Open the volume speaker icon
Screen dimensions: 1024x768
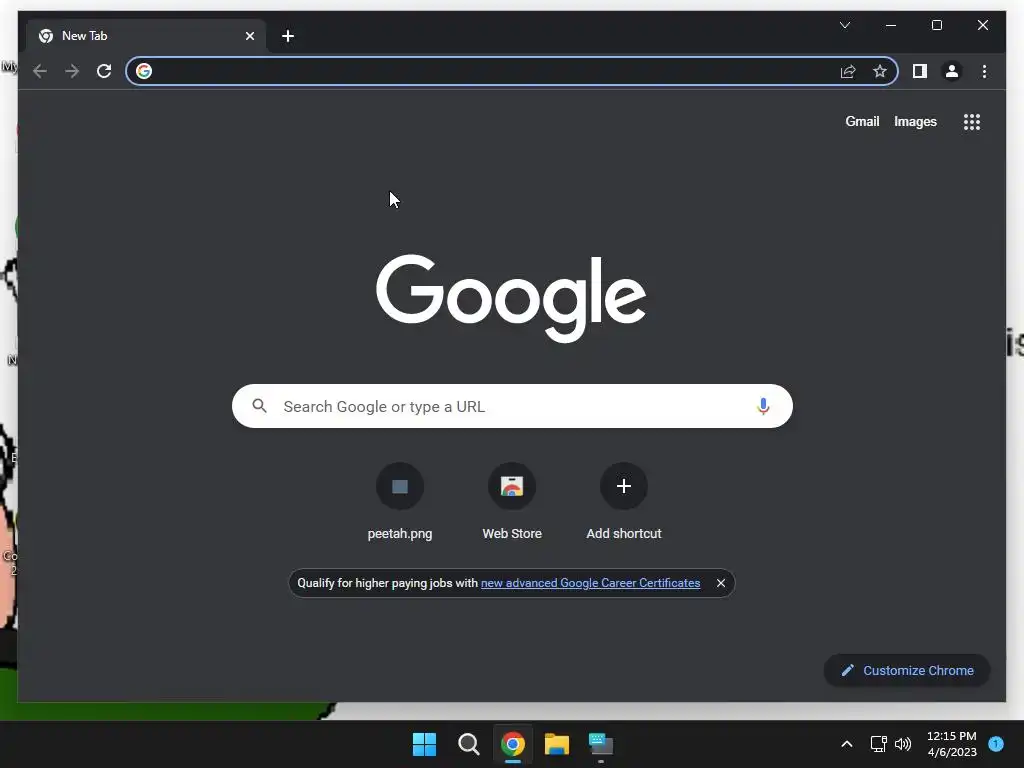point(903,744)
